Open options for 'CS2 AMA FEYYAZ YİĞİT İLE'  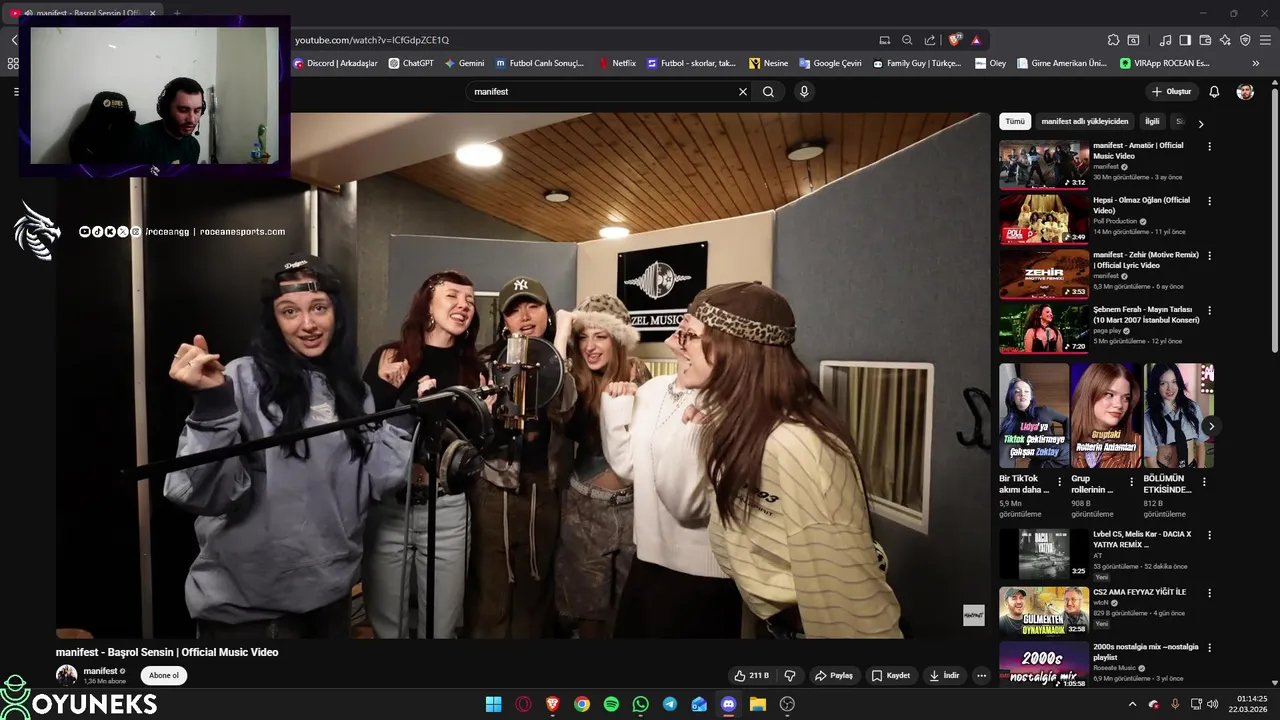pos(1209,593)
